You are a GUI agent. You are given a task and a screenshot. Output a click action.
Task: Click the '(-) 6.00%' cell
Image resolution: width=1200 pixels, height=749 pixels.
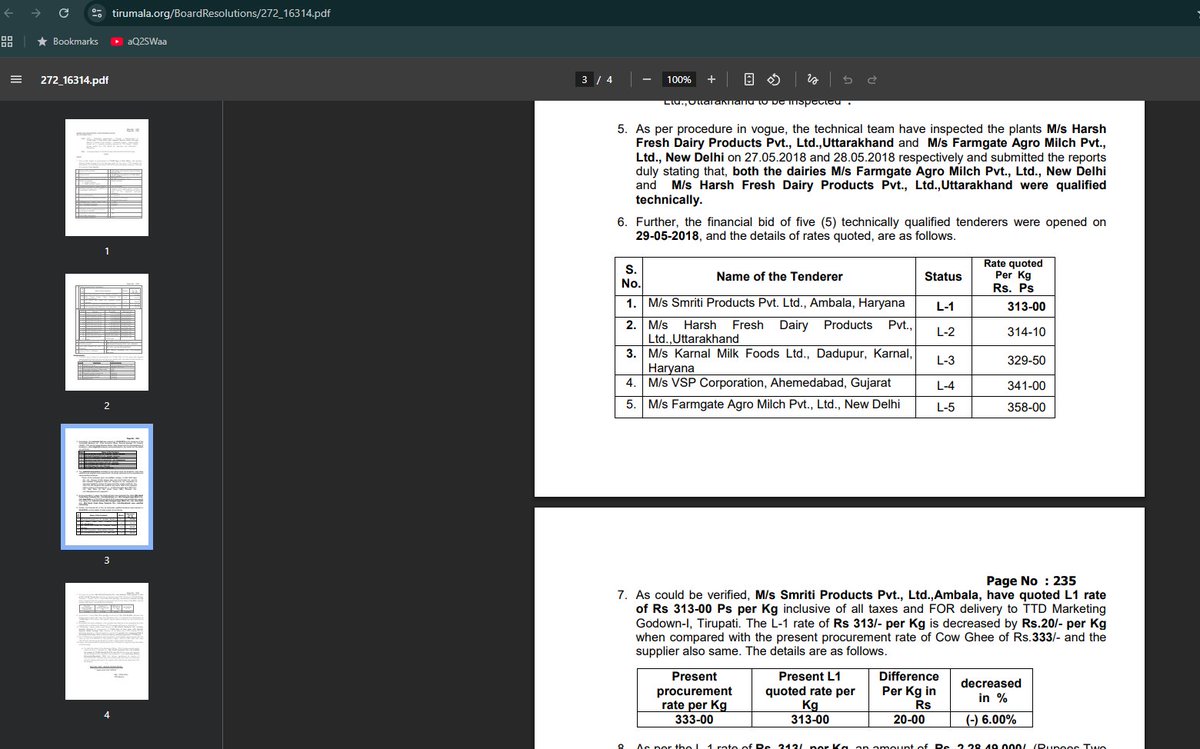point(991,720)
